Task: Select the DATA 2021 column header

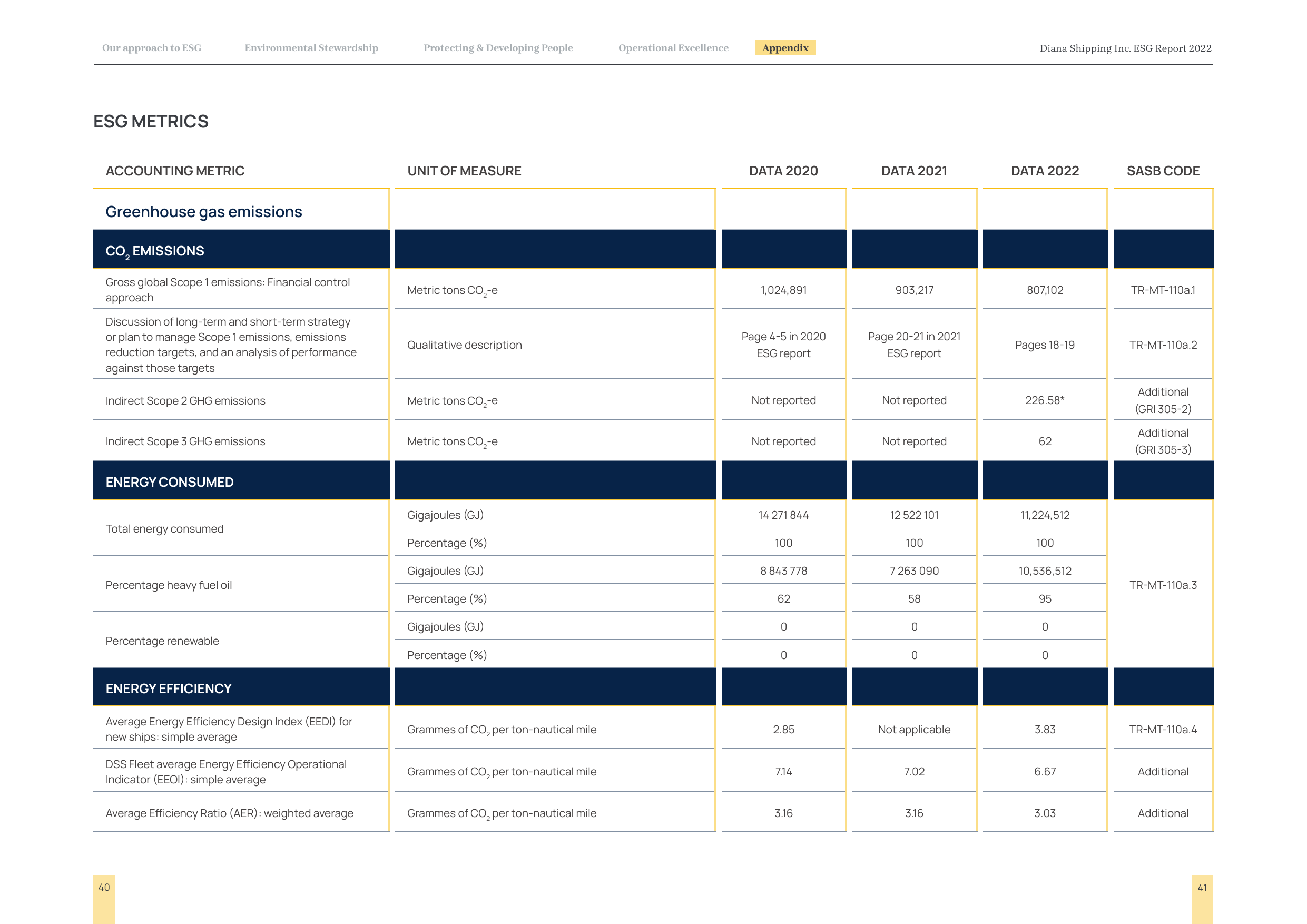Action: (914, 171)
